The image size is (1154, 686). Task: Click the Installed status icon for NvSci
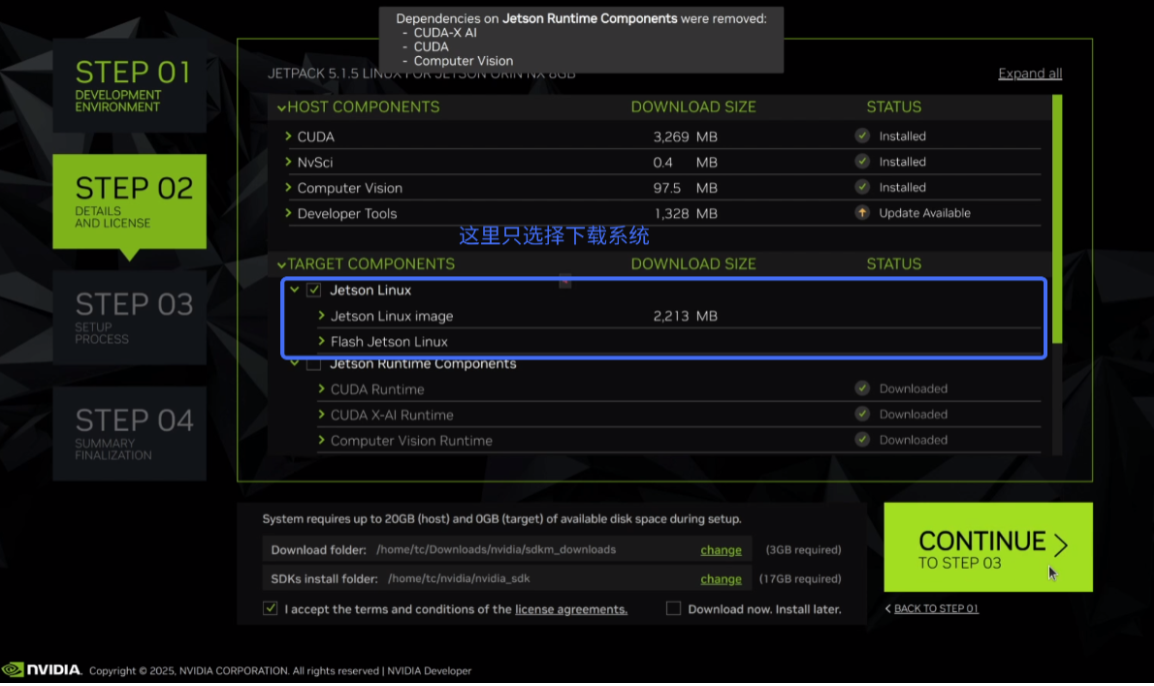coord(862,161)
